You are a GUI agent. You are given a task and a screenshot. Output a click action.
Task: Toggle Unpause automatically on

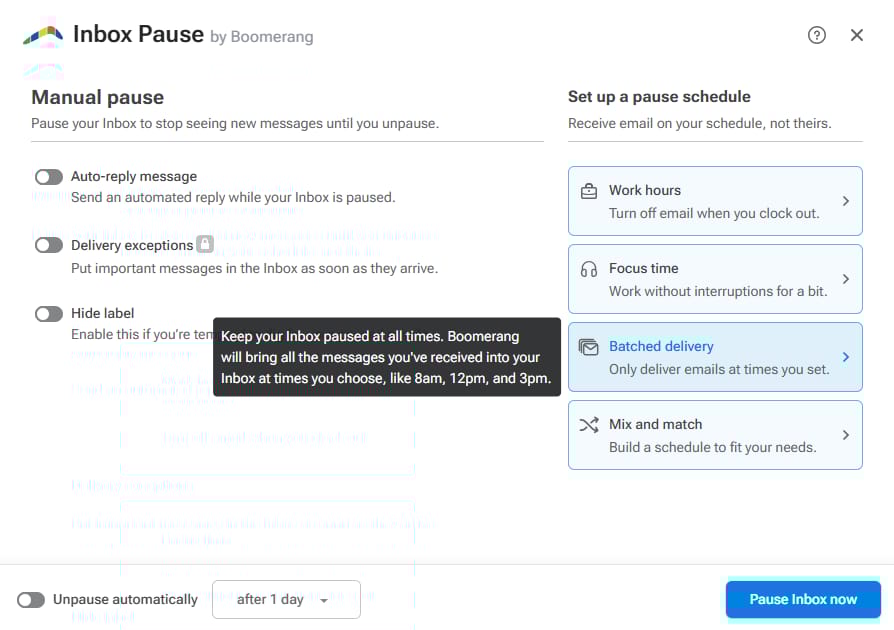pyautogui.click(x=31, y=600)
